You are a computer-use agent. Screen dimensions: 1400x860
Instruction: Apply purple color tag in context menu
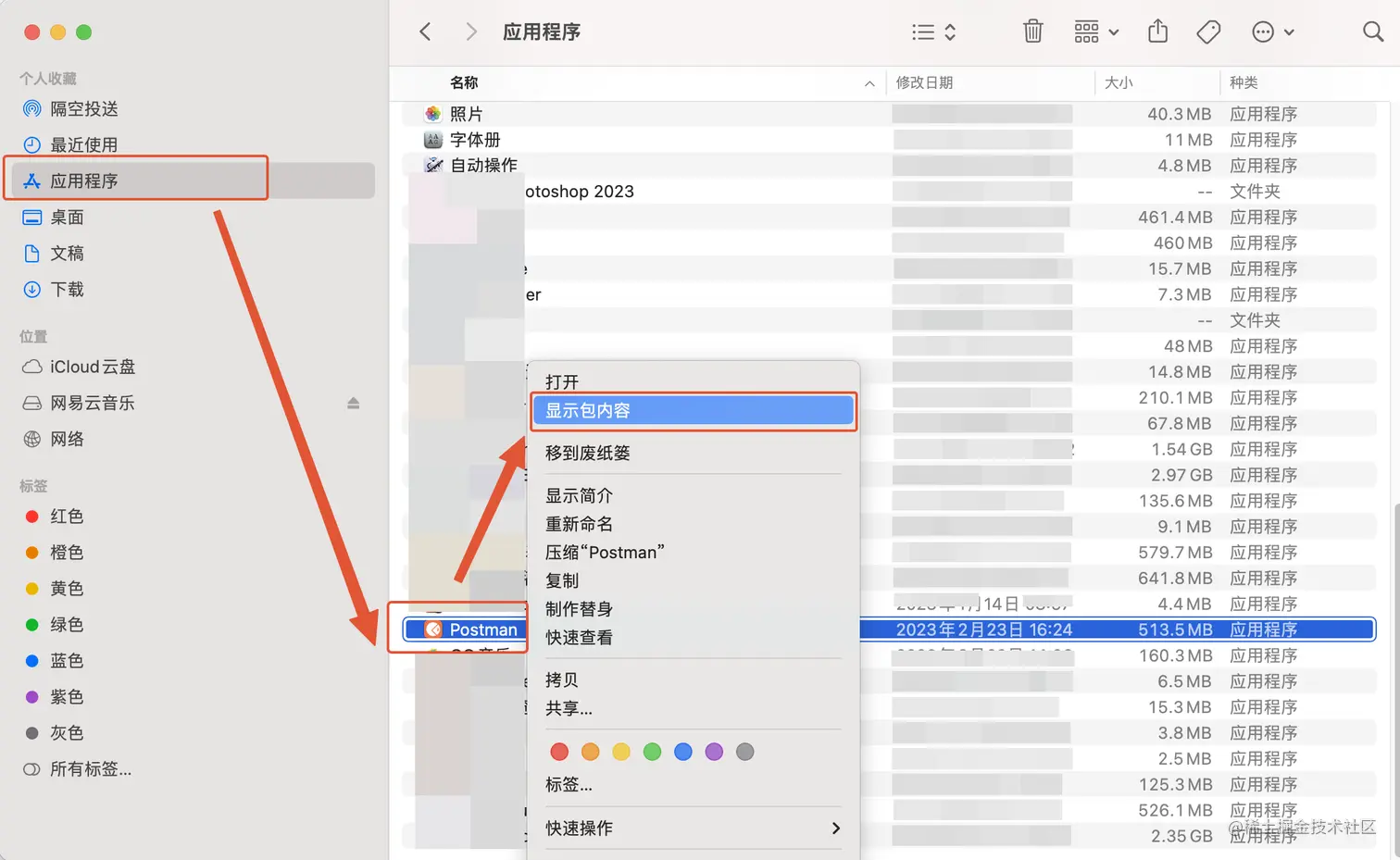pos(714,752)
